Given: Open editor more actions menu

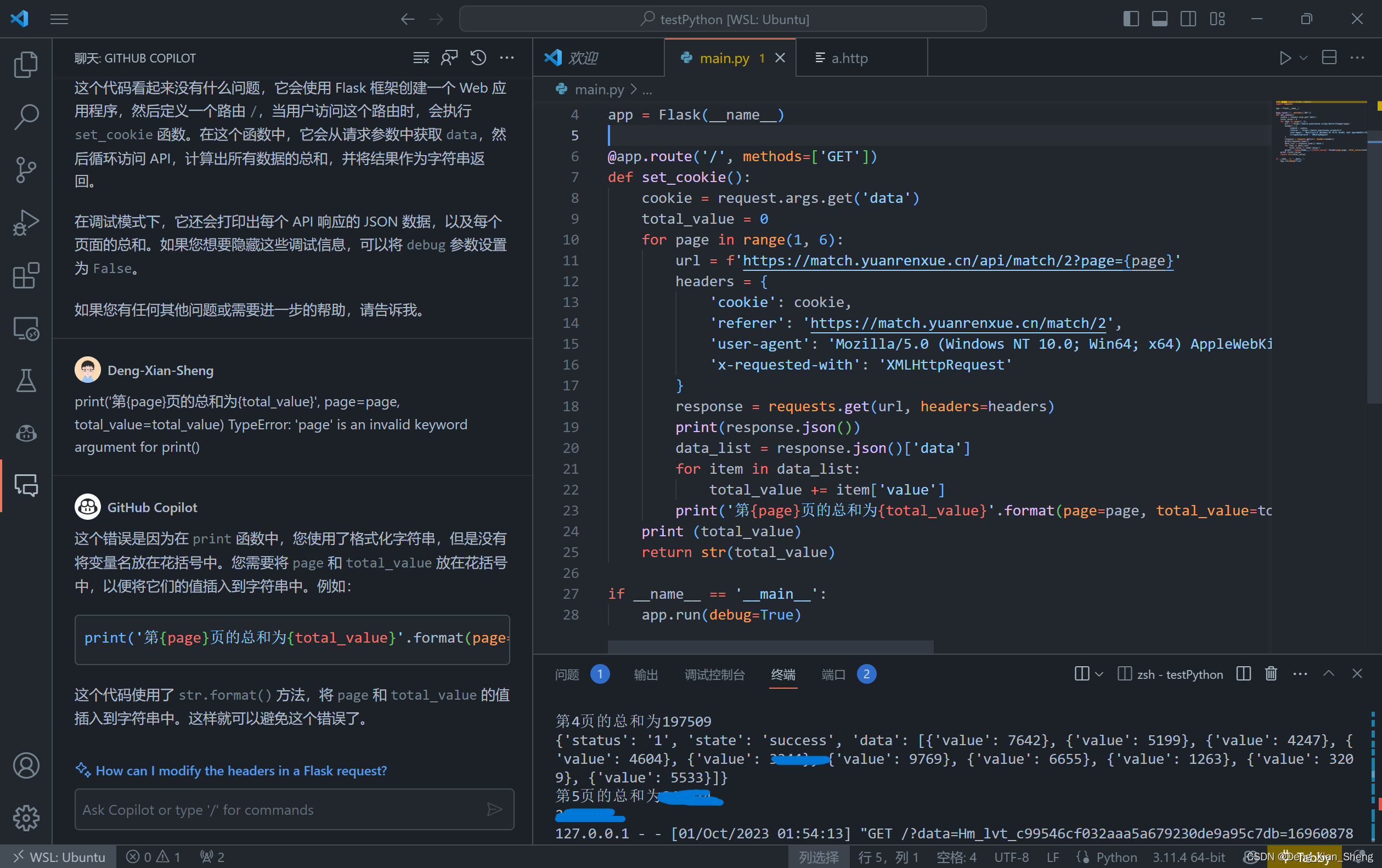Looking at the screenshot, I should (x=1357, y=58).
